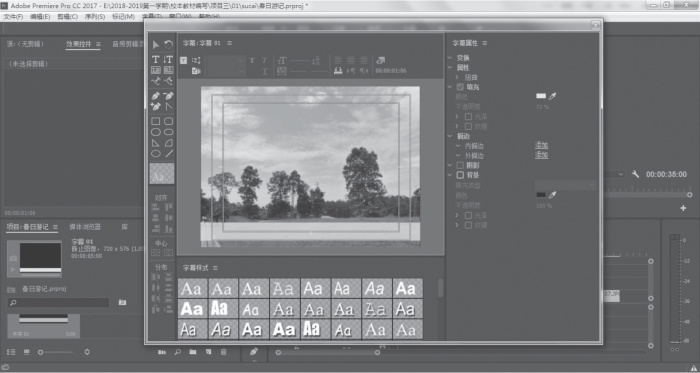Click 添加 next to 内描边
Image resolution: width=700 pixels, height=373 pixels.
[x=542, y=145]
